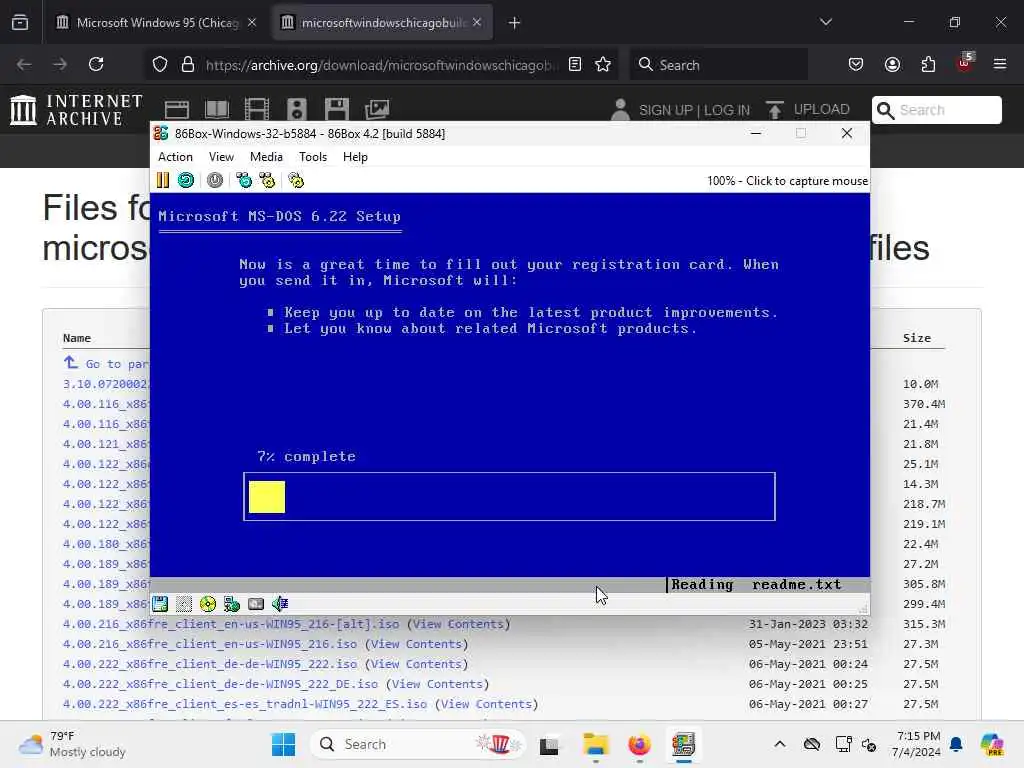This screenshot has height=768, width=1024.
Task: Open the View menu in 86Box
Action: click(x=221, y=157)
